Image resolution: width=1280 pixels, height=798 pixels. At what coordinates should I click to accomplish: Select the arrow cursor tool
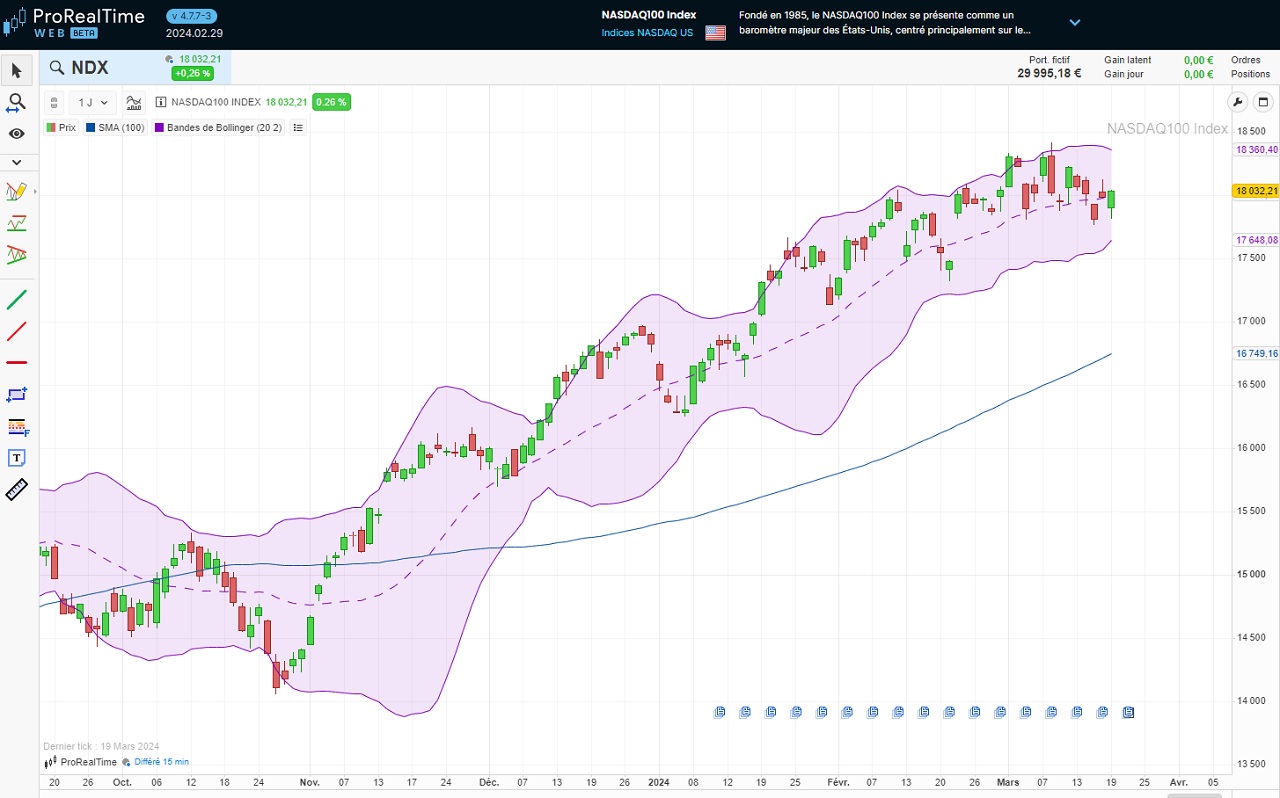[x=16, y=70]
